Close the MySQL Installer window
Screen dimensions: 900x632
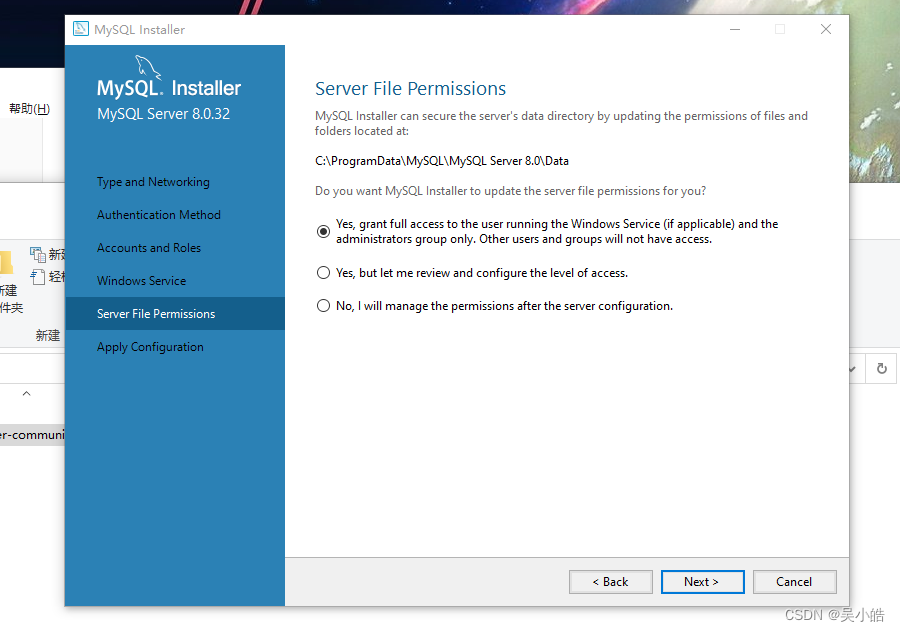pos(826,29)
